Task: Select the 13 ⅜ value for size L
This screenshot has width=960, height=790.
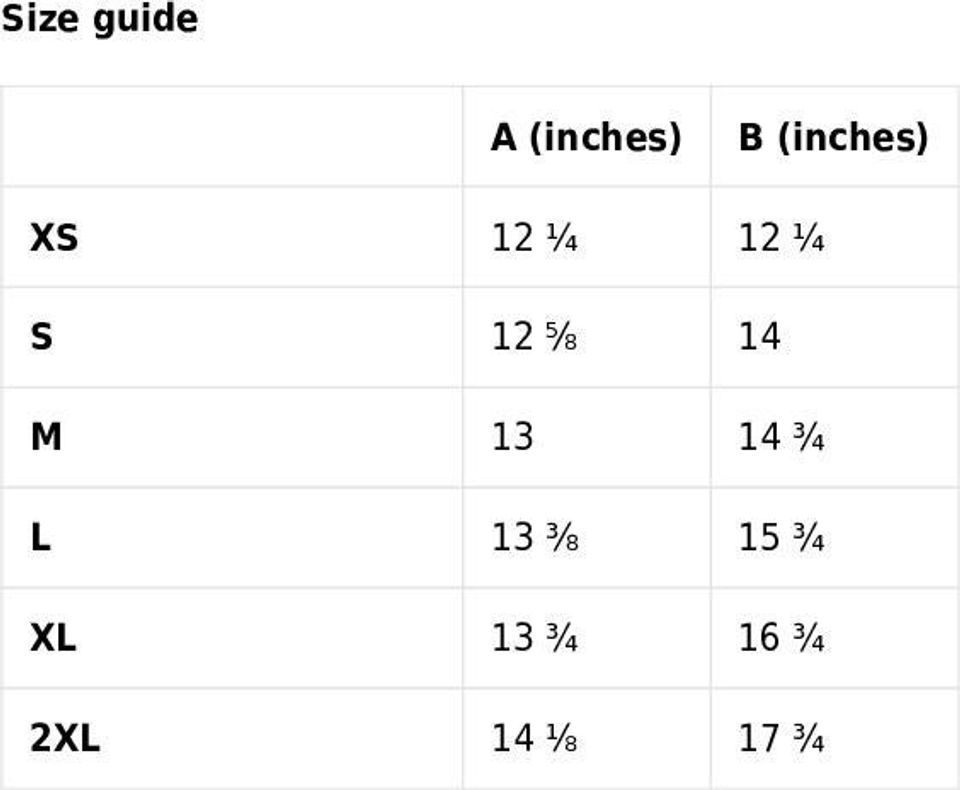Action: [534, 538]
